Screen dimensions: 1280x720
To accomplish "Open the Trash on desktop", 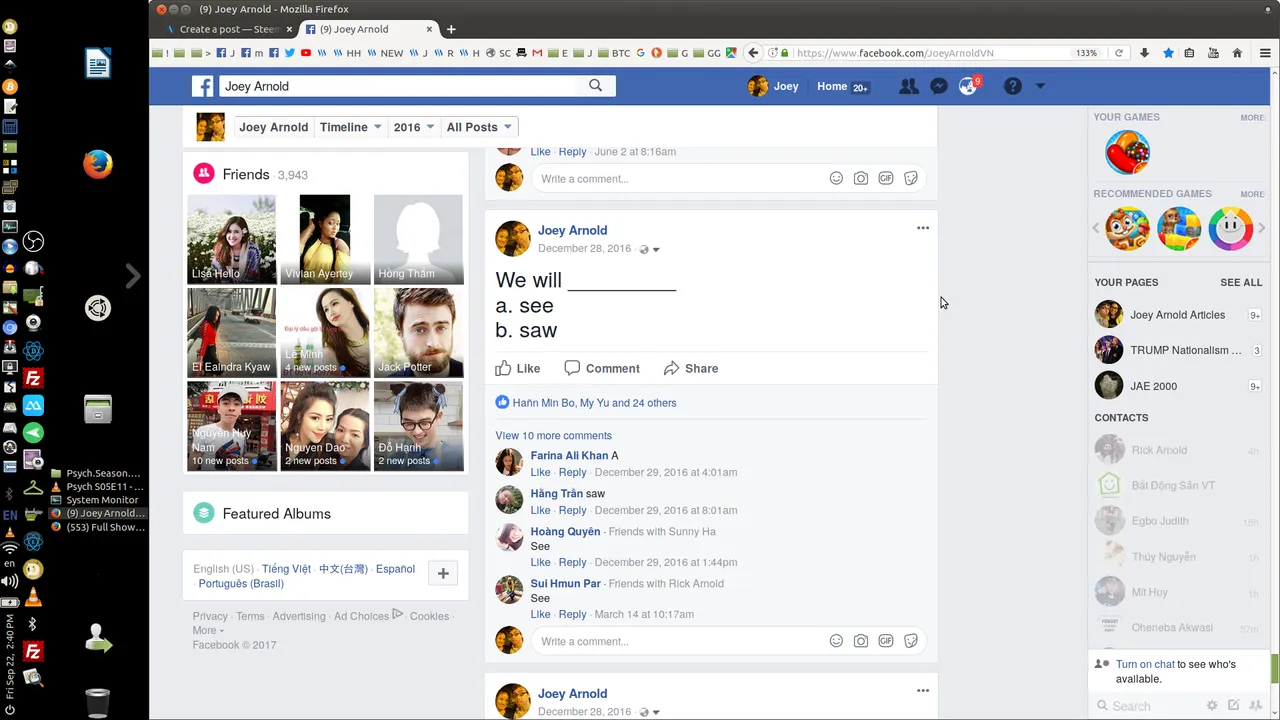I will 97,702.
